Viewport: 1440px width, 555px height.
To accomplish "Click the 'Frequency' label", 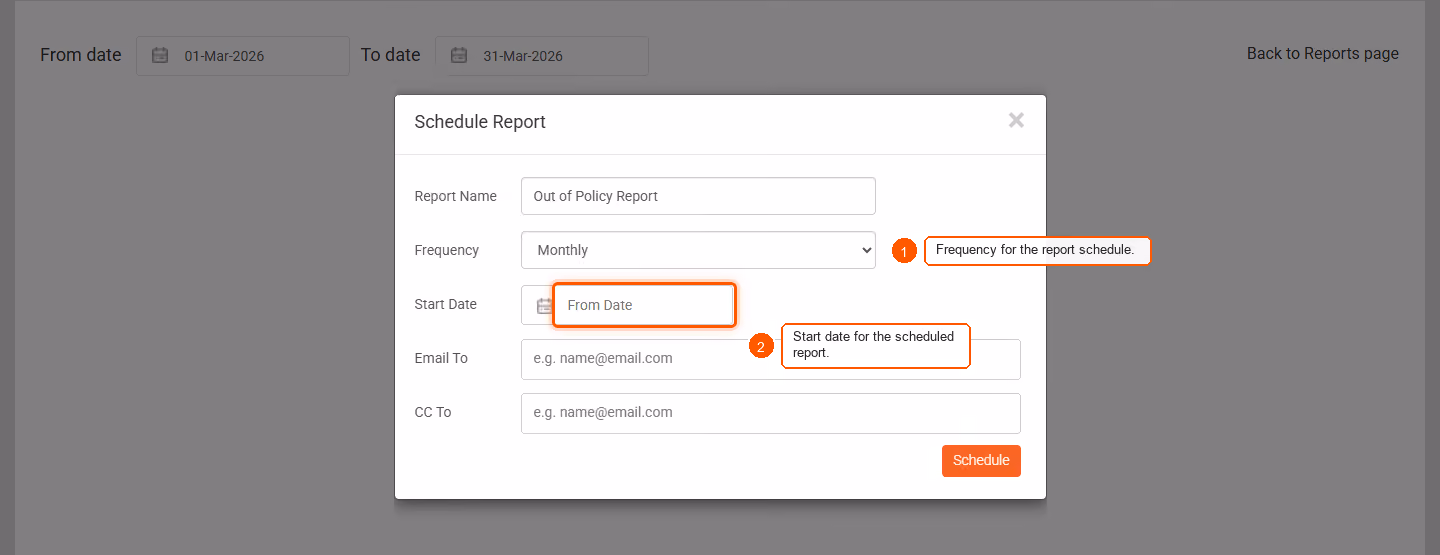I will 446,250.
